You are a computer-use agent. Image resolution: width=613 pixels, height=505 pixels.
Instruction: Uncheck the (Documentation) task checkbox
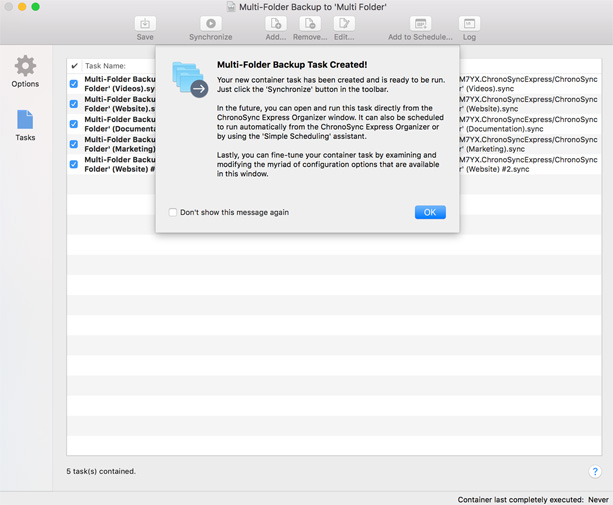[x=73, y=124]
